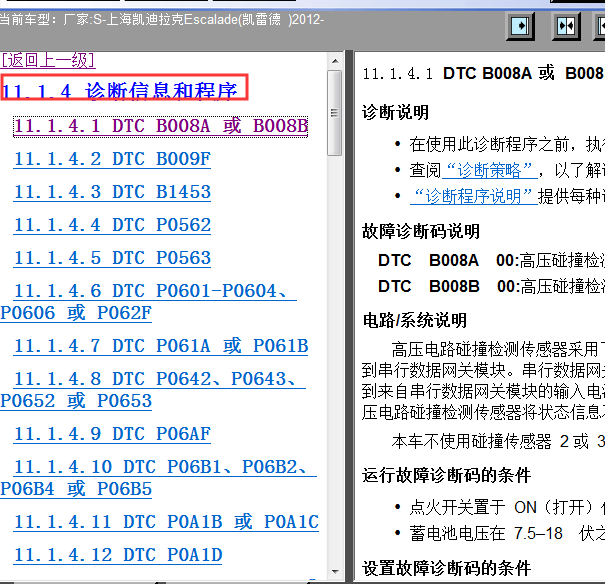Open 11.1.4.2 DTC B009F entry

pos(112,159)
